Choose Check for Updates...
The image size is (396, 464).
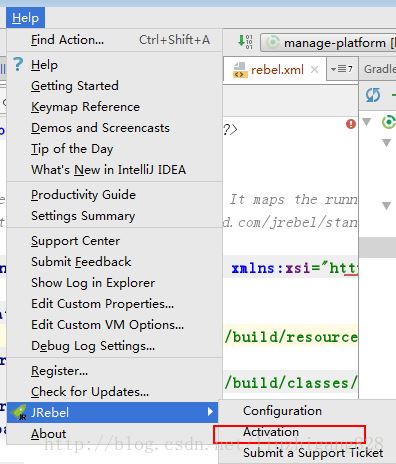tap(115, 392)
